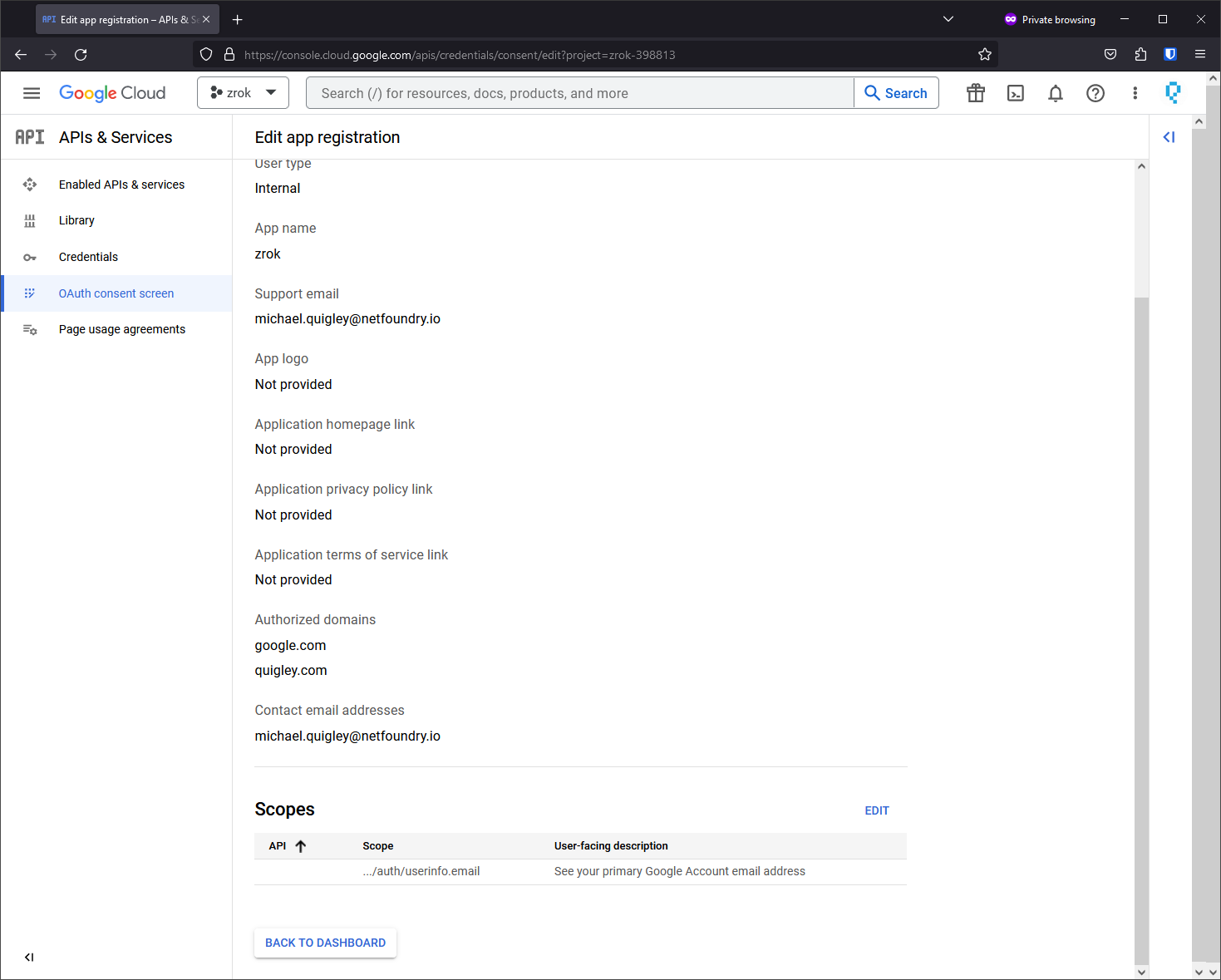Toggle the right side panel chevron
Viewport: 1221px width, 980px height.
1169,137
